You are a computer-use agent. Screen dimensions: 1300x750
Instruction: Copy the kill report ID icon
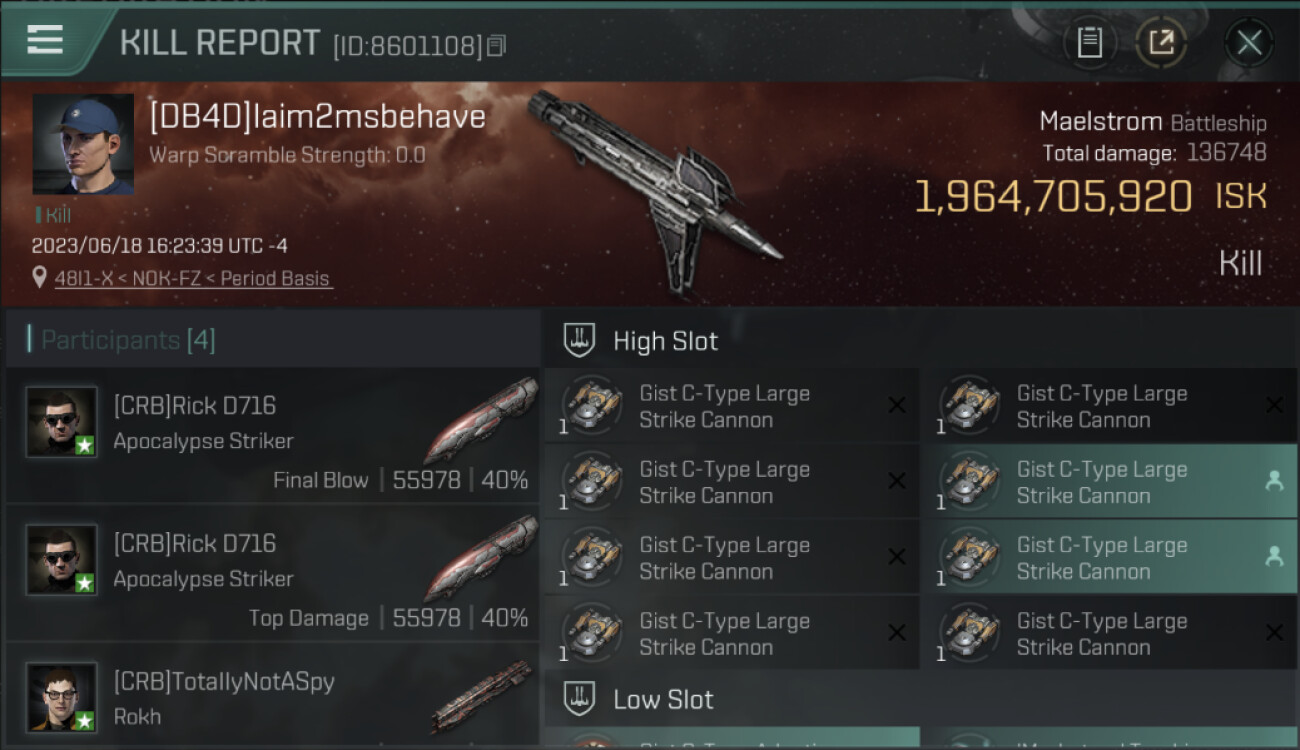(x=497, y=45)
